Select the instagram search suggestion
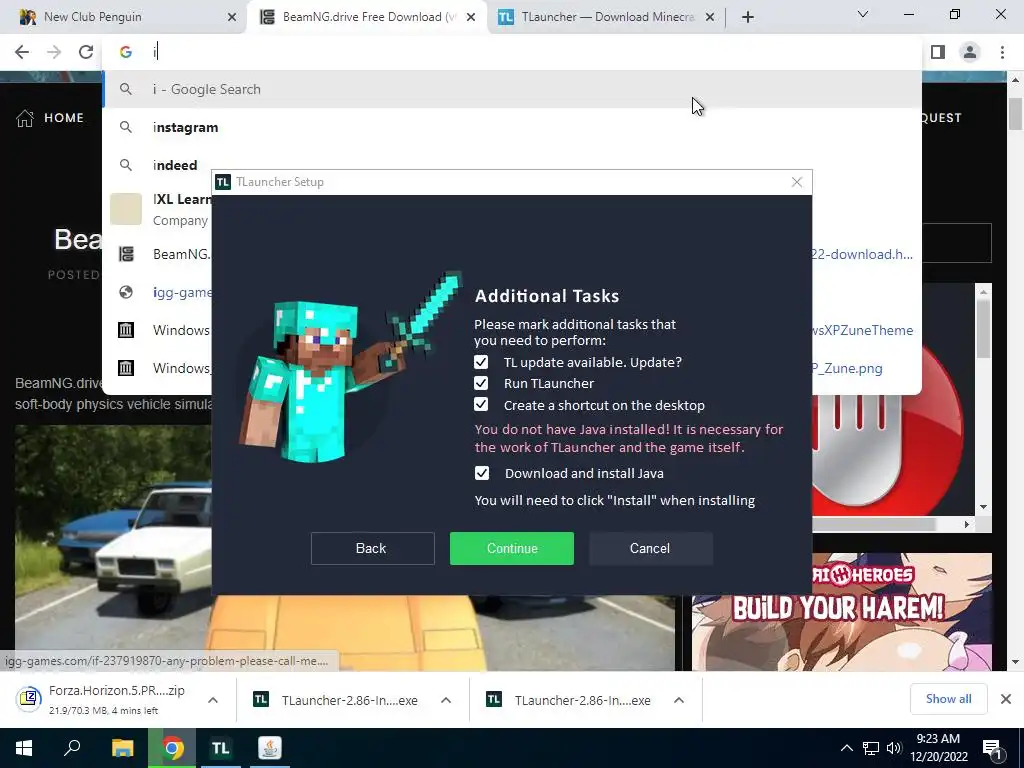The width and height of the screenshot is (1024, 768). tap(512, 127)
